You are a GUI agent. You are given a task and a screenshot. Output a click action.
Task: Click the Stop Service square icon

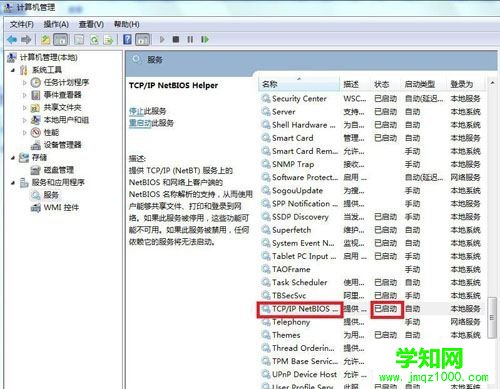click(176, 40)
